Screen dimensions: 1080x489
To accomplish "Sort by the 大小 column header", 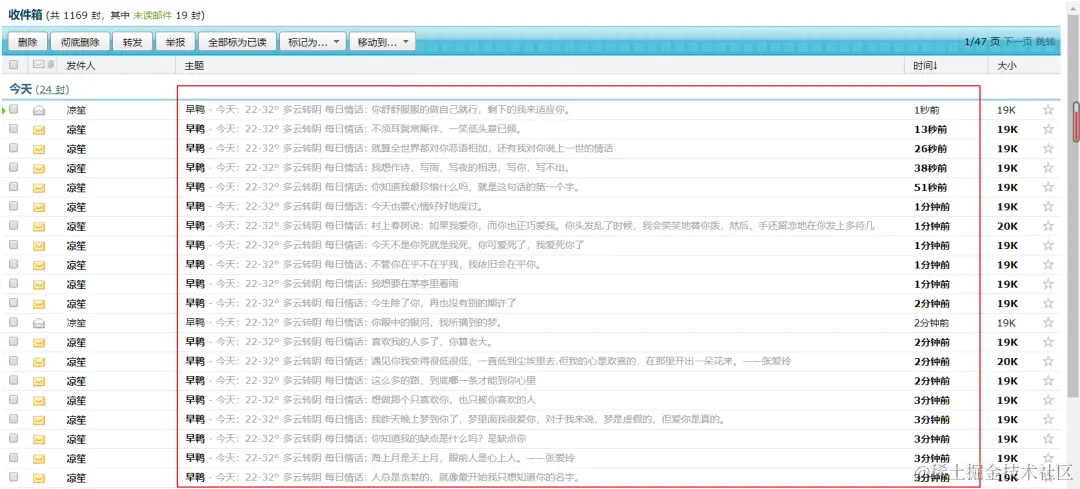I will tap(1006, 65).
